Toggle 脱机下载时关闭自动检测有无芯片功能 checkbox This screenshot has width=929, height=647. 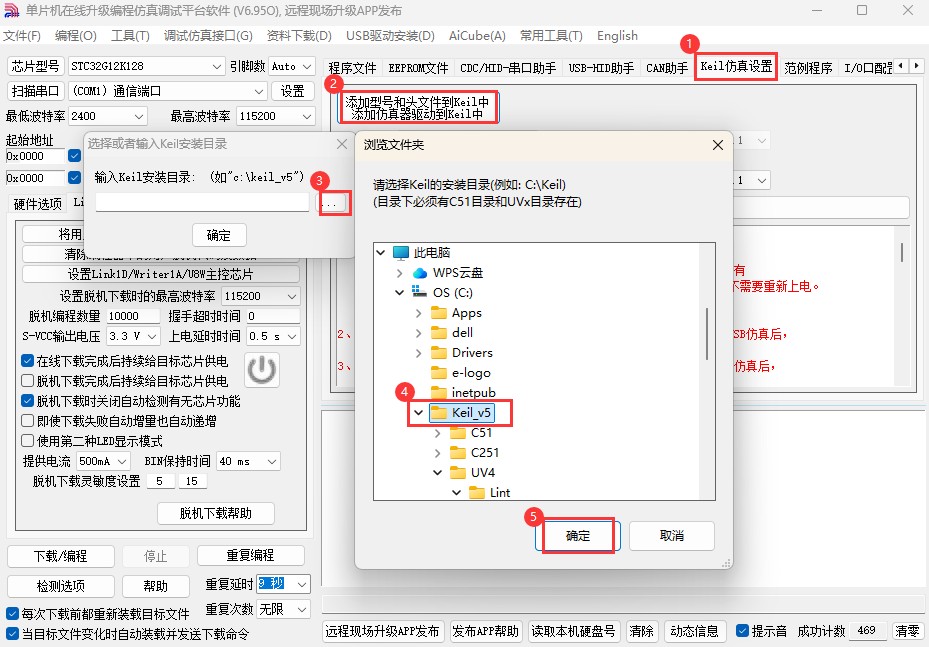27,401
